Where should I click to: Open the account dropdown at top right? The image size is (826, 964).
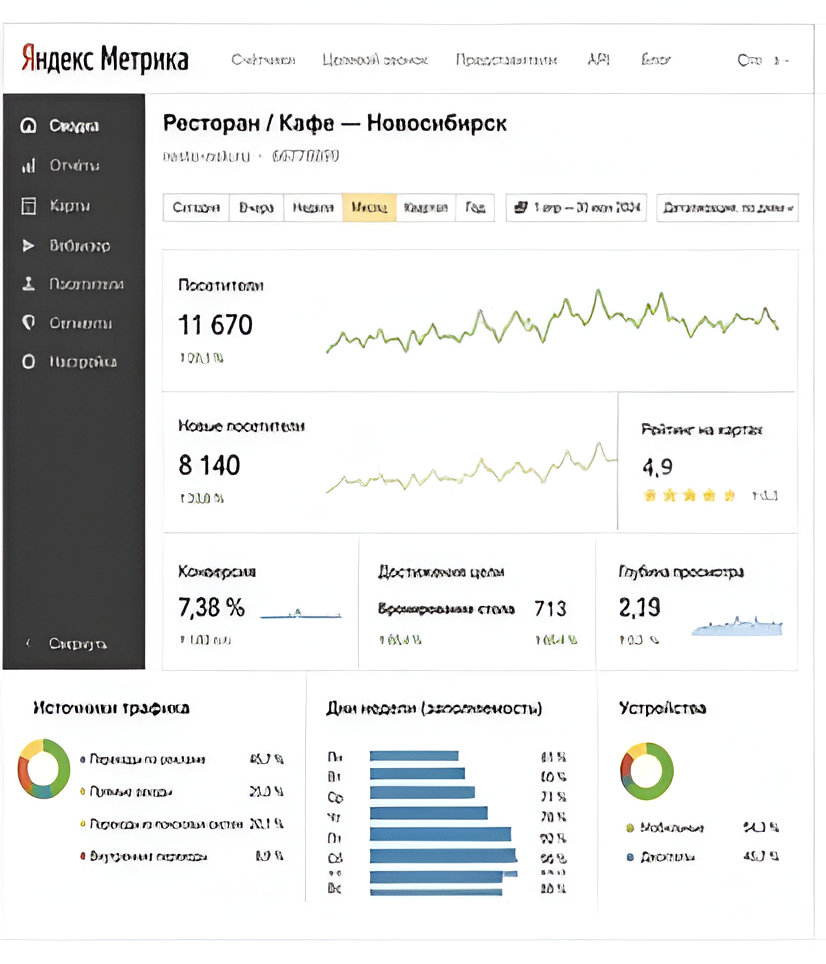point(764,60)
